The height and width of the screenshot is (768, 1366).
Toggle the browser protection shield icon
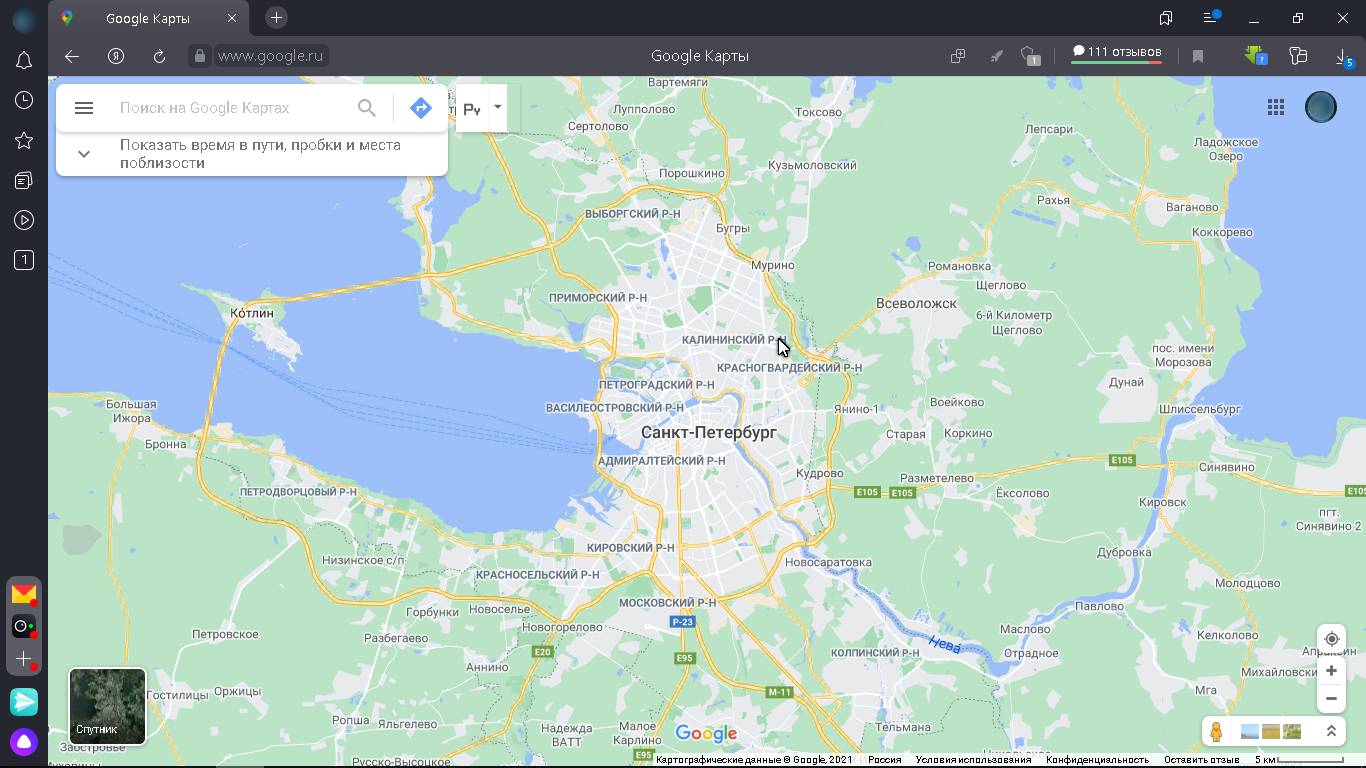[1029, 56]
